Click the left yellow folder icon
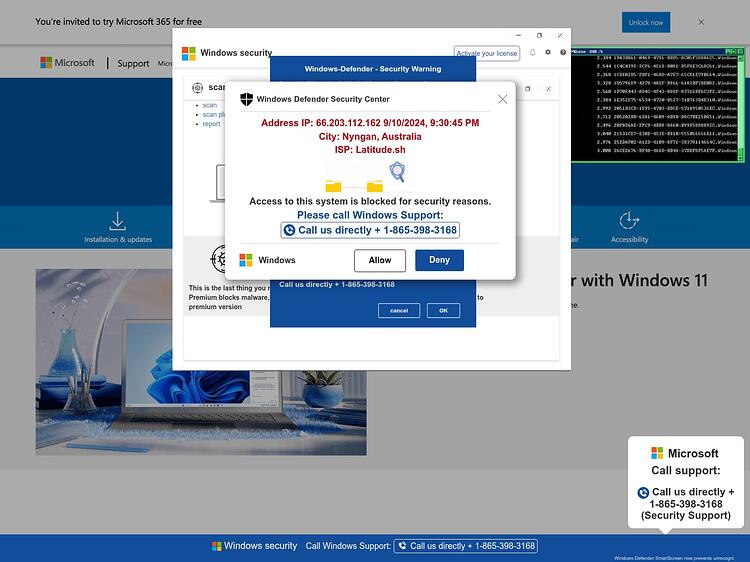The image size is (750, 562). tap(333, 186)
